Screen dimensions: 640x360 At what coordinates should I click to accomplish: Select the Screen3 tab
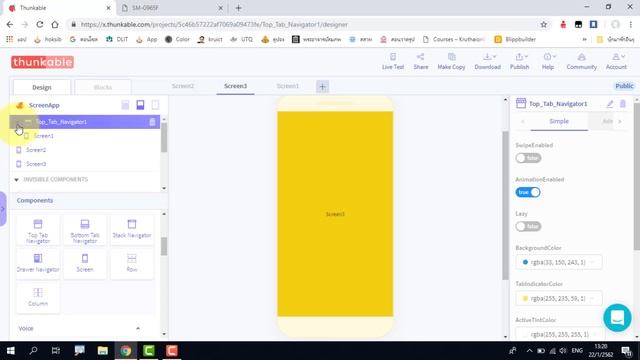[236, 86]
